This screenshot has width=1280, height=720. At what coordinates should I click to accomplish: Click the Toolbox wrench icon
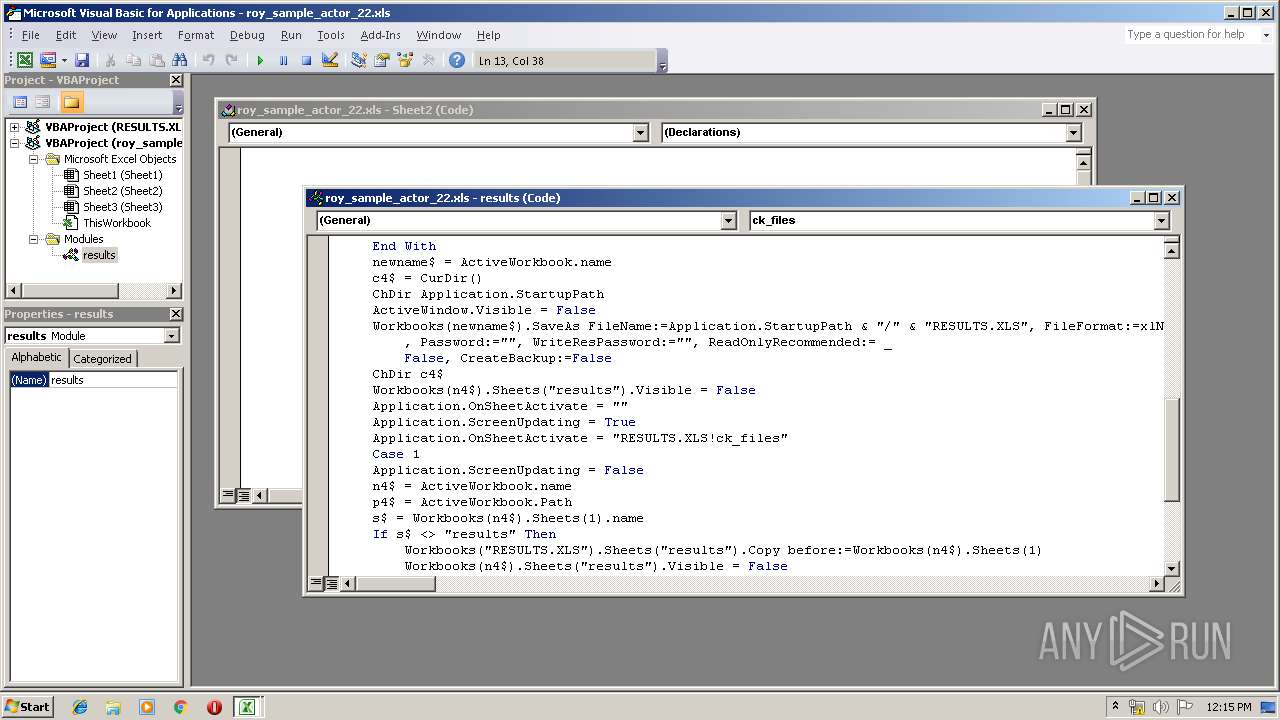tap(428, 60)
